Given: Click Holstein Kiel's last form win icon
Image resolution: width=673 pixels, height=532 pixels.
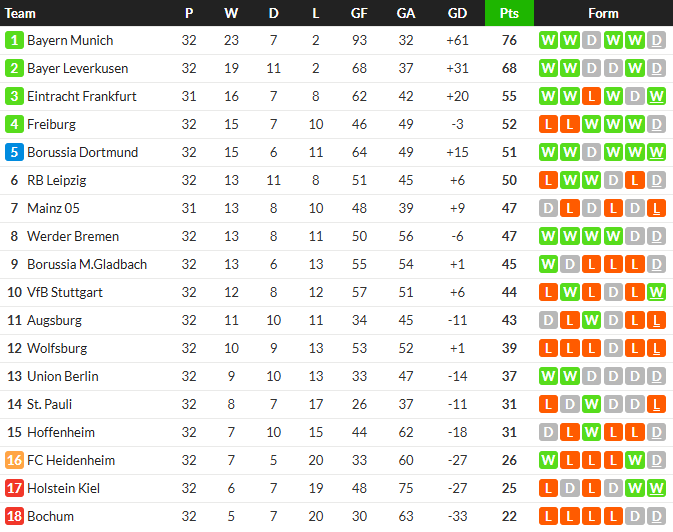Looking at the screenshot, I should click(x=656, y=489).
